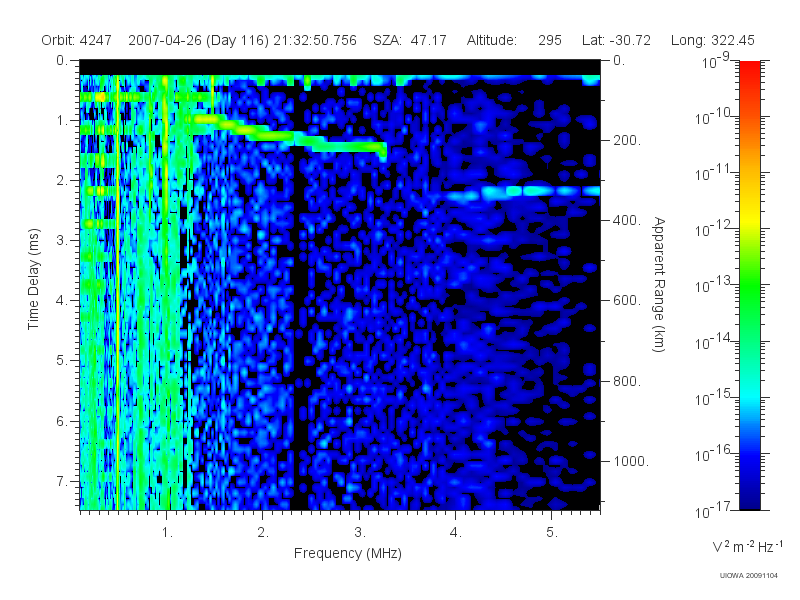Click the cyan band of the colorbar
Image resolution: width=800 pixels, height=600 pixels.
click(750, 395)
